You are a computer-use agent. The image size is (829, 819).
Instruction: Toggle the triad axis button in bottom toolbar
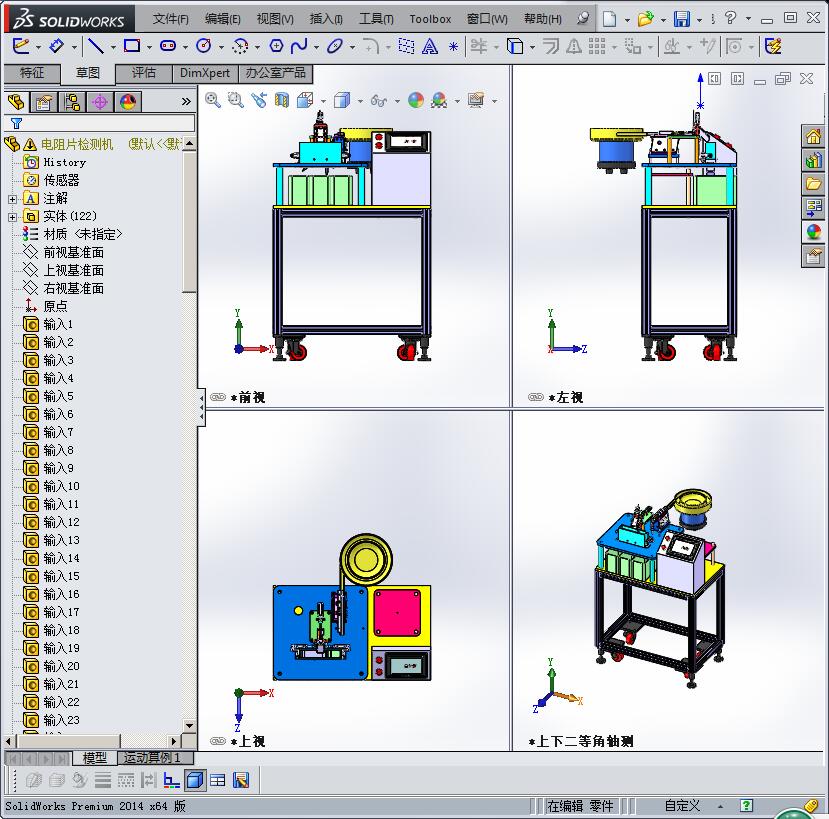pos(171,780)
